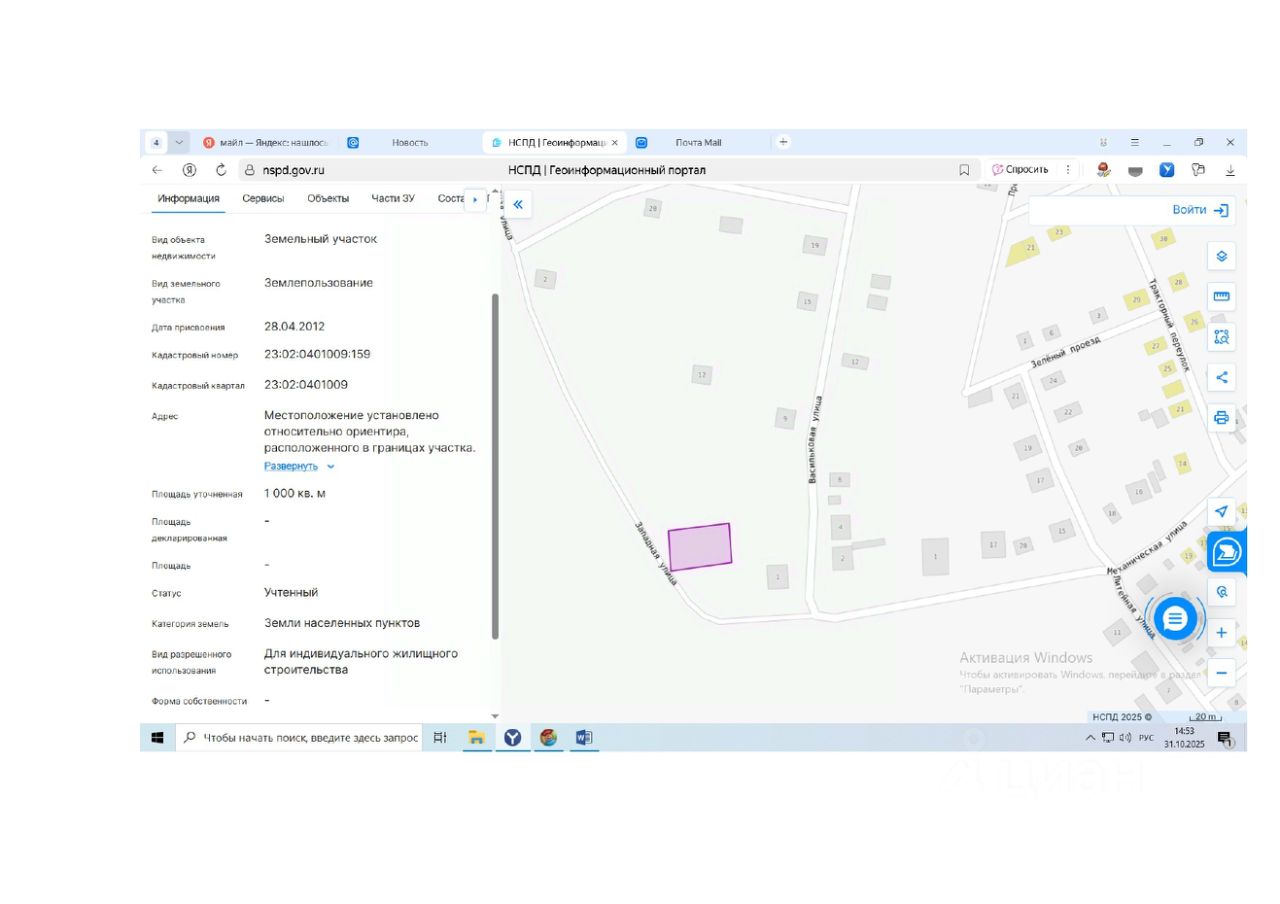
Task: Click the Земельный участок value
Action: point(321,239)
